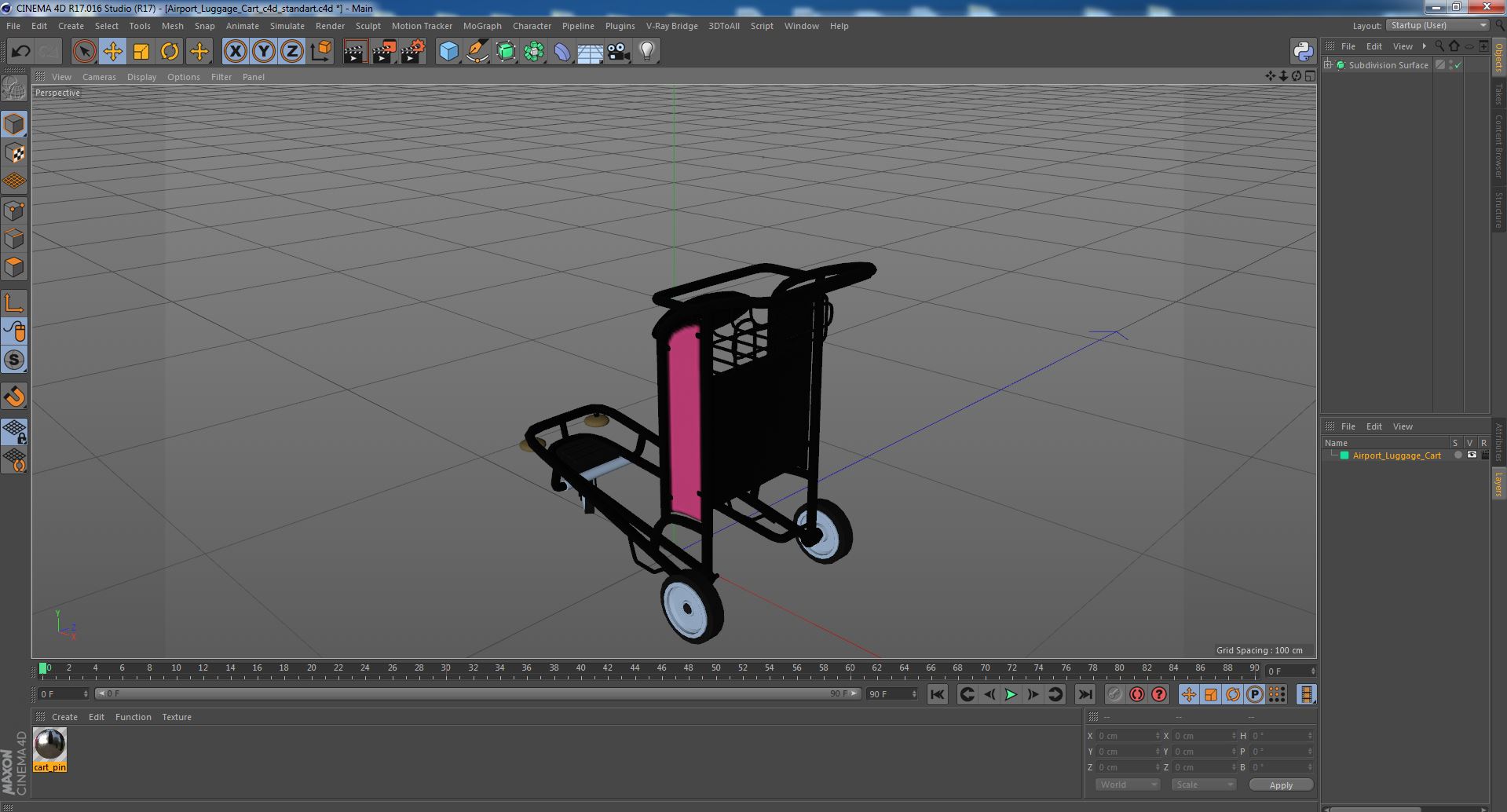The height and width of the screenshot is (812, 1507).
Task: Open the Edit Render Settings
Action: click(x=412, y=52)
